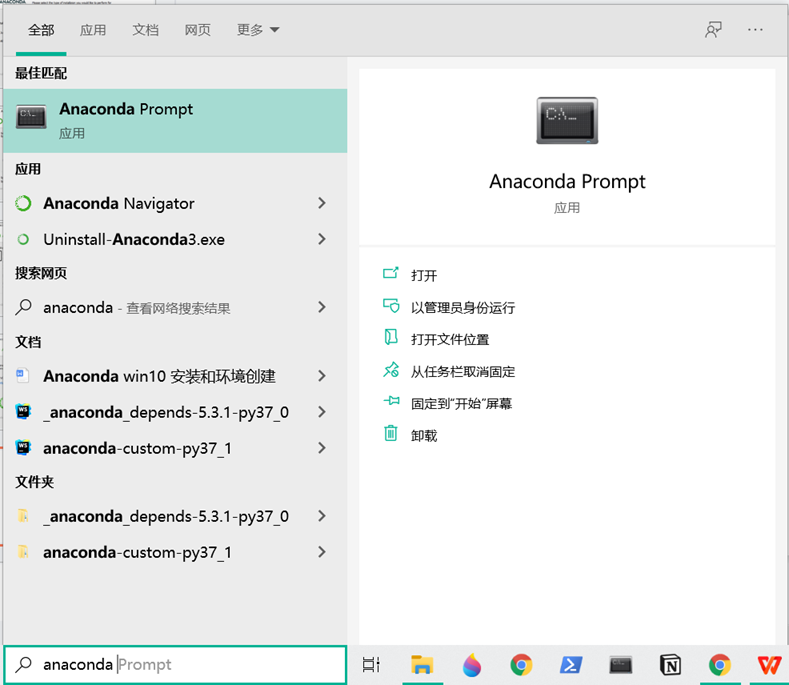The height and width of the screenshot is (685, 789).
Task: Expand the Uninstall-Anaconda3.exe result arrow
Action: tap(322, 239)
